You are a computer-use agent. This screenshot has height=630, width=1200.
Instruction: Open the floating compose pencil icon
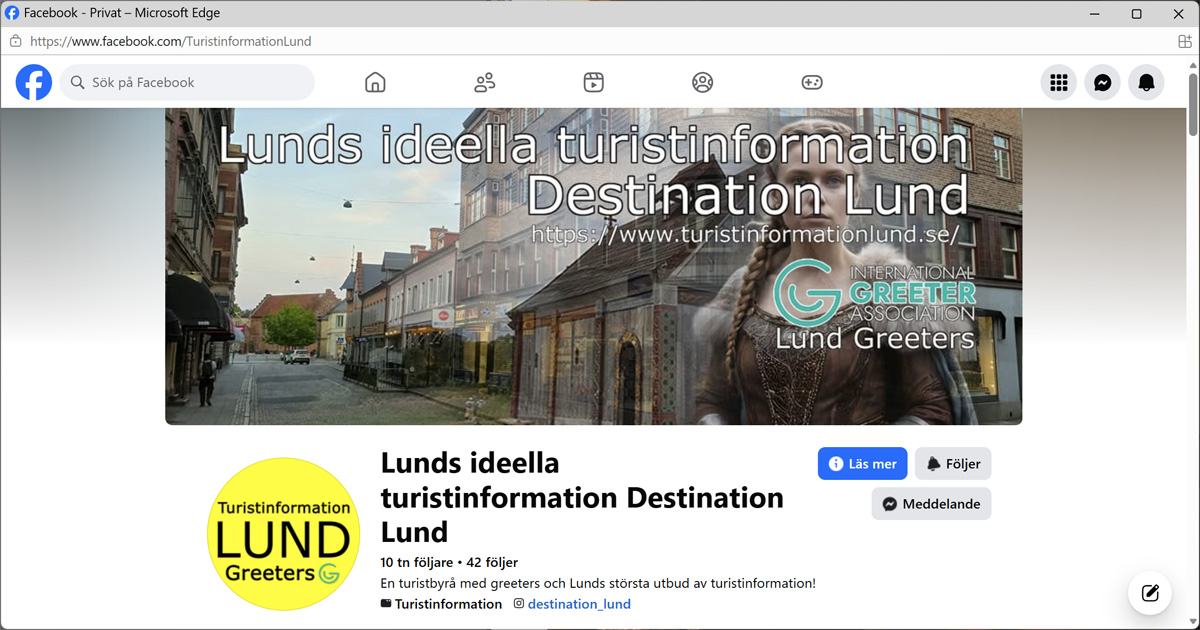coord(1149,592)
